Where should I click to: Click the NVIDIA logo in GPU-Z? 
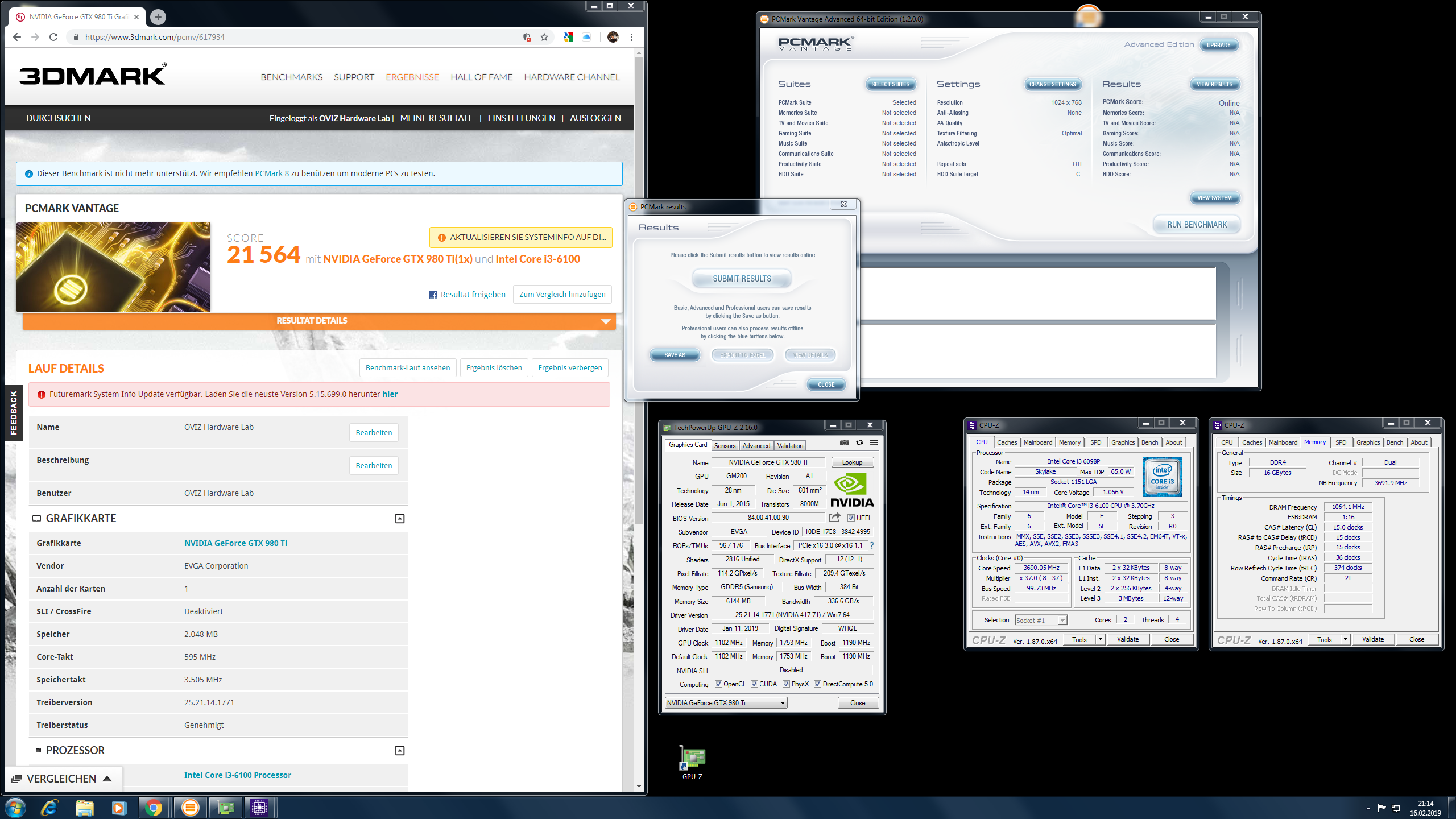(x=852, y=490)
